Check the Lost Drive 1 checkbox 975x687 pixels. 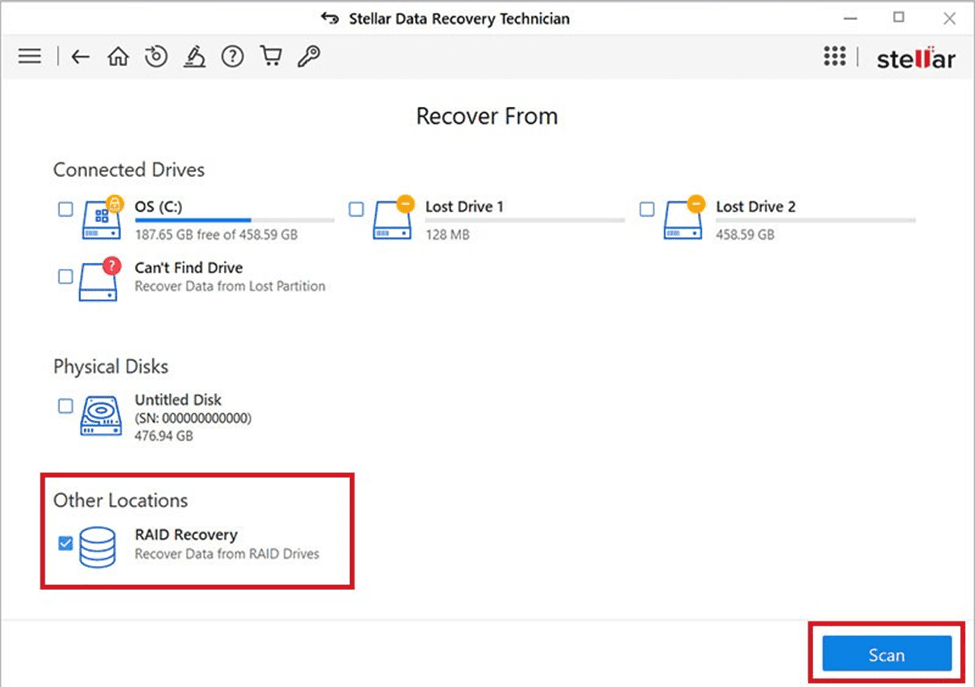(356, 209)
